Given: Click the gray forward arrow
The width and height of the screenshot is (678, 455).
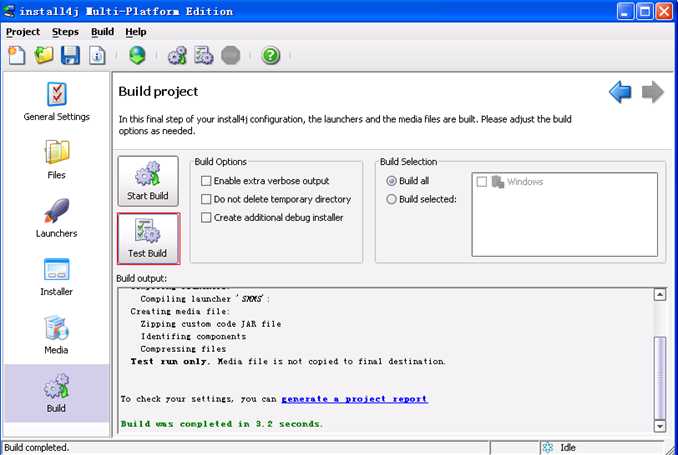Looking at the screenshot, I should (652, 92).
